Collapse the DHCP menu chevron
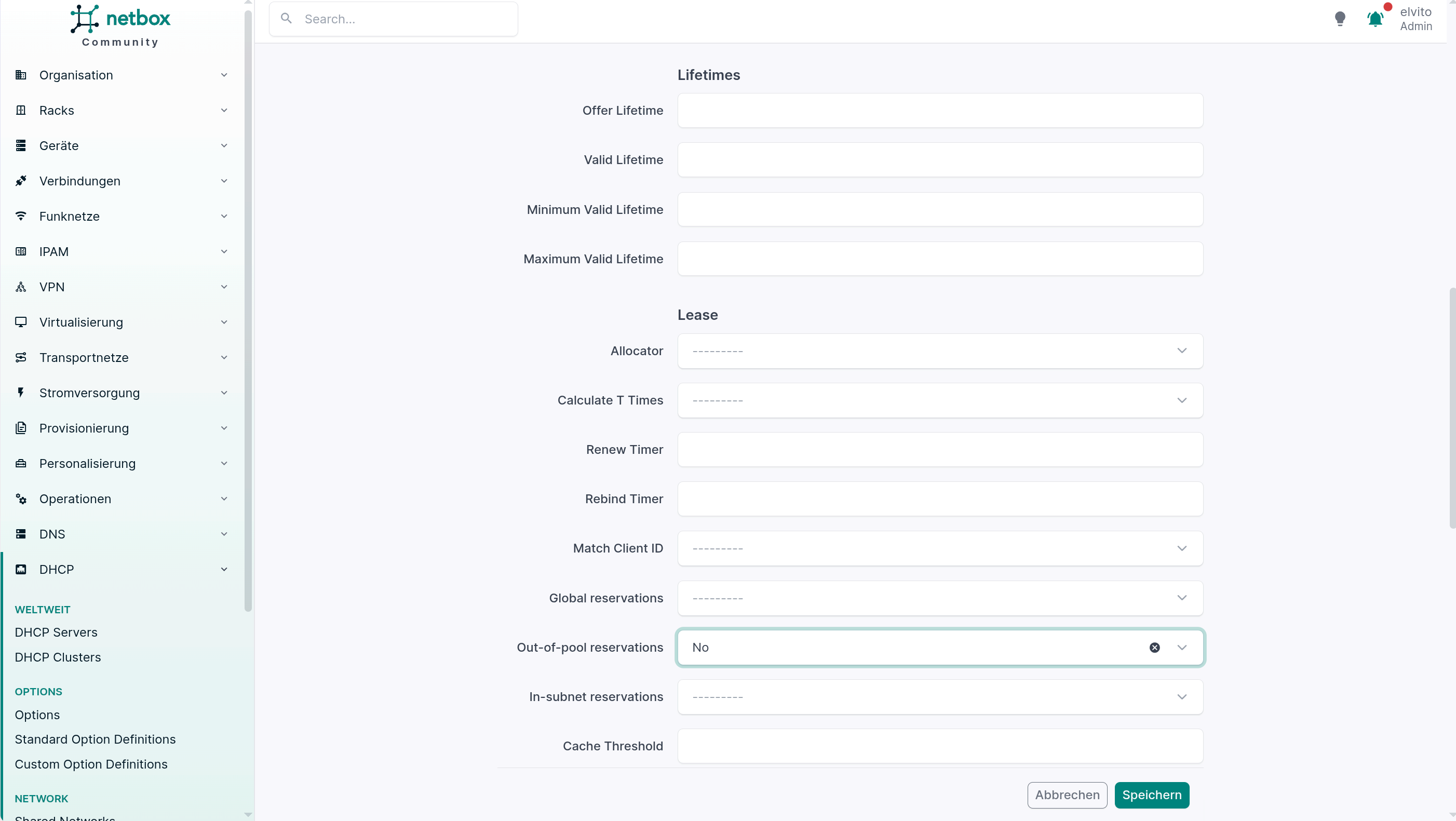This screenshot has width=1456, height=821. click(224, 569)
